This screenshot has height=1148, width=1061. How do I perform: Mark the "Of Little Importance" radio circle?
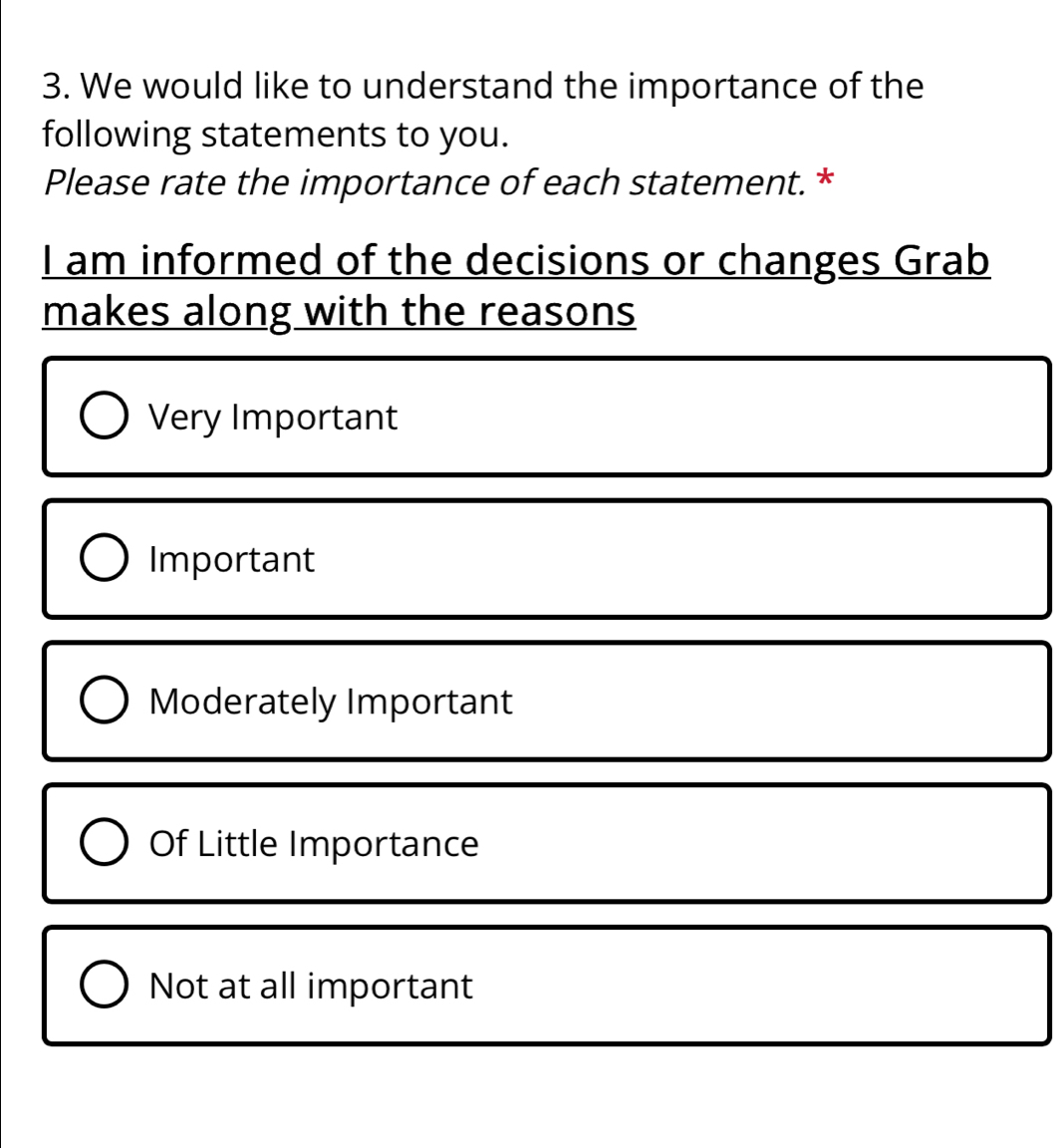point(103,844)
